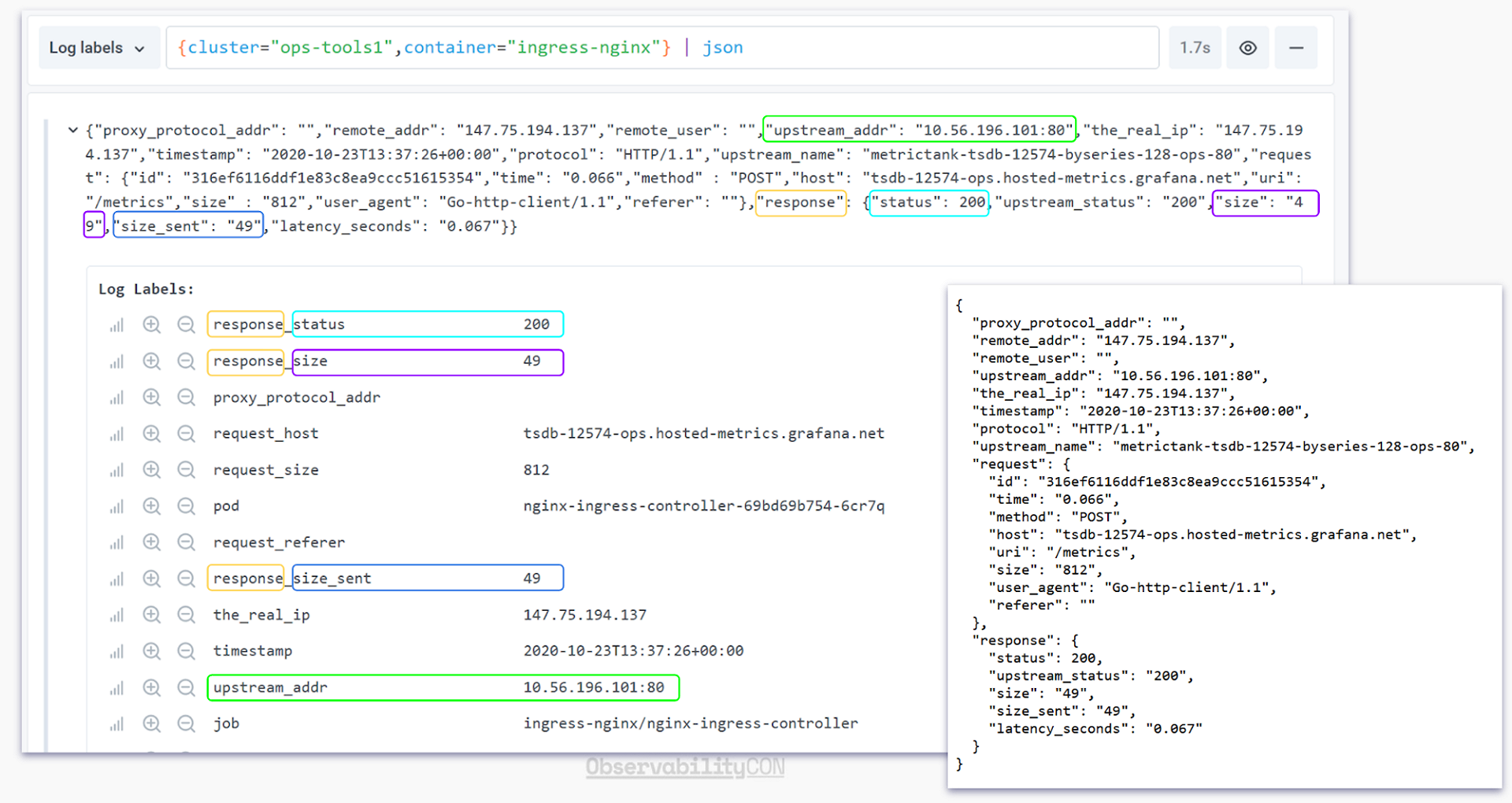The height and width of the screenshot is (803, 1512).
Task: Filter out the response_size label
Action: click(187, 361)
